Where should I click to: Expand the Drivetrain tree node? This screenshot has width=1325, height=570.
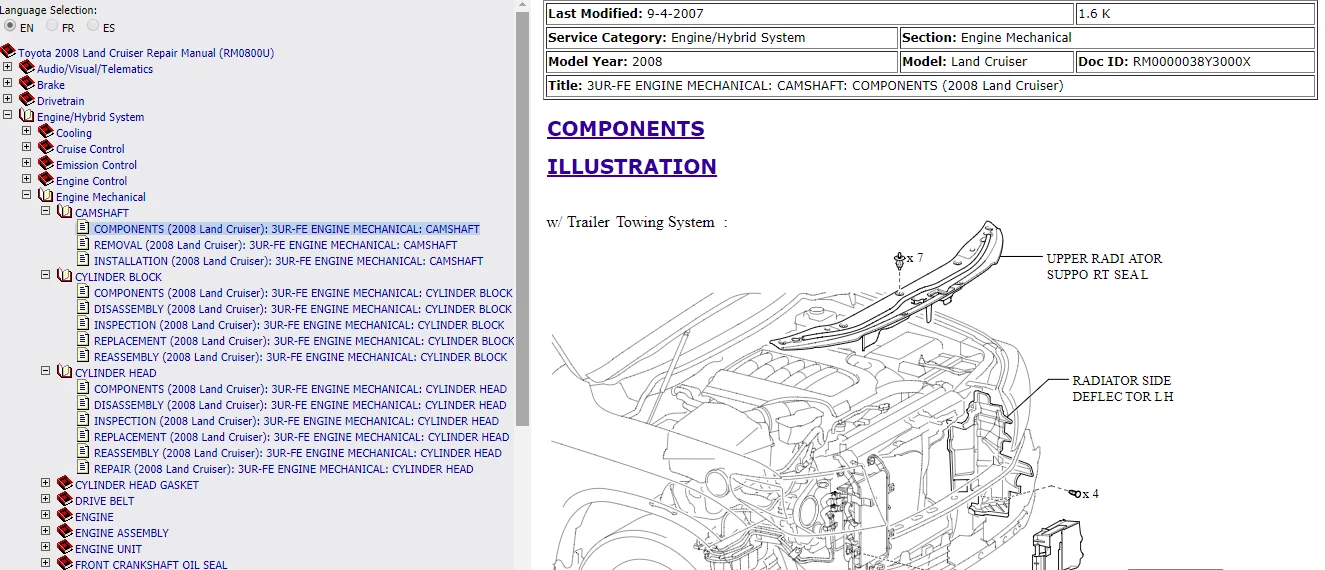pos(8,100)
